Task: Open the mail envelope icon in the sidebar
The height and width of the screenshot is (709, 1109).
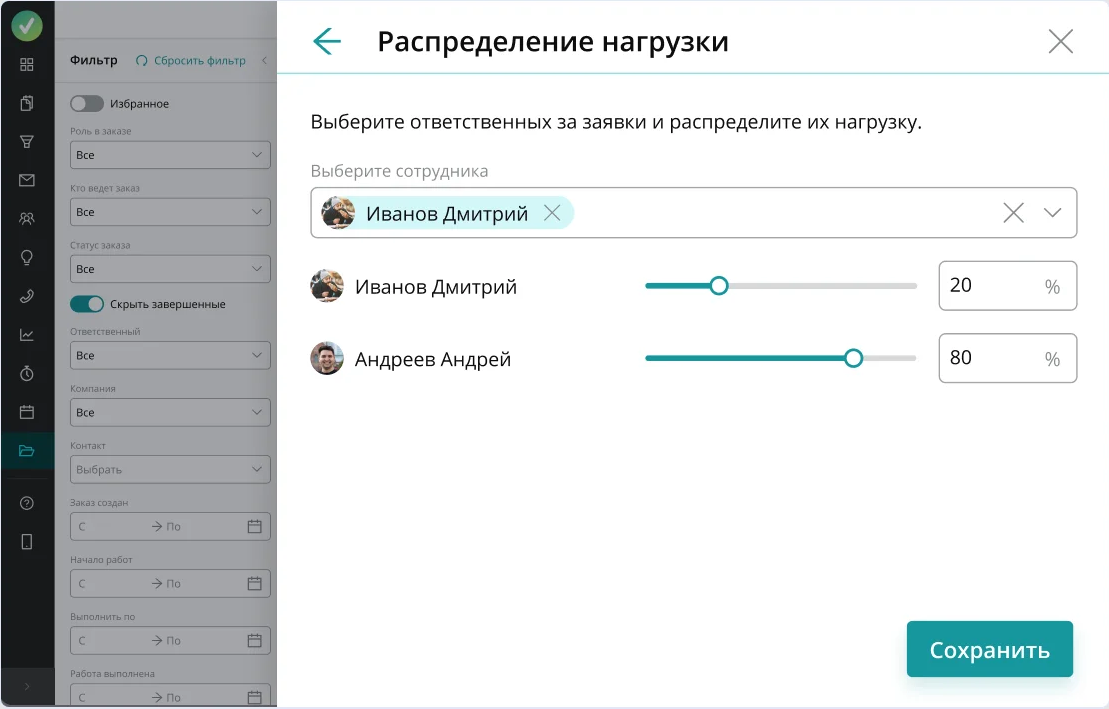Action: [x=27, y=180]
